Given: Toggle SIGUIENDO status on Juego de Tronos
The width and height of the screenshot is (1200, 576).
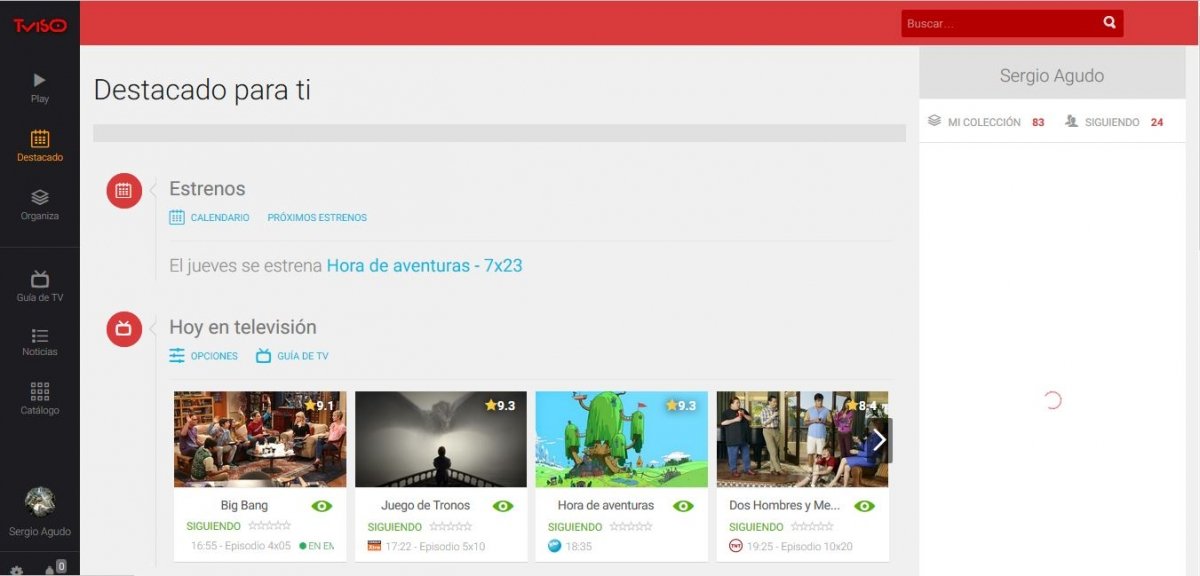Looking at the screenshot, I should [394, 527].
